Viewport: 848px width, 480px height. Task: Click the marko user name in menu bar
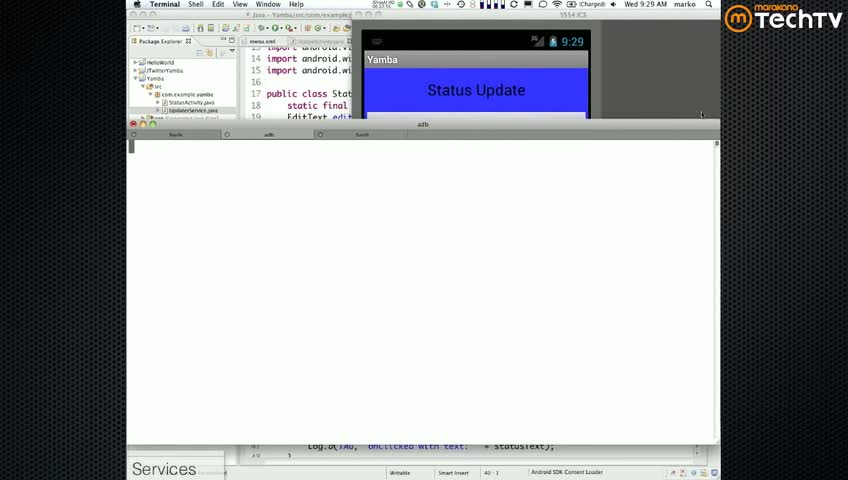(x=685, y=4)
